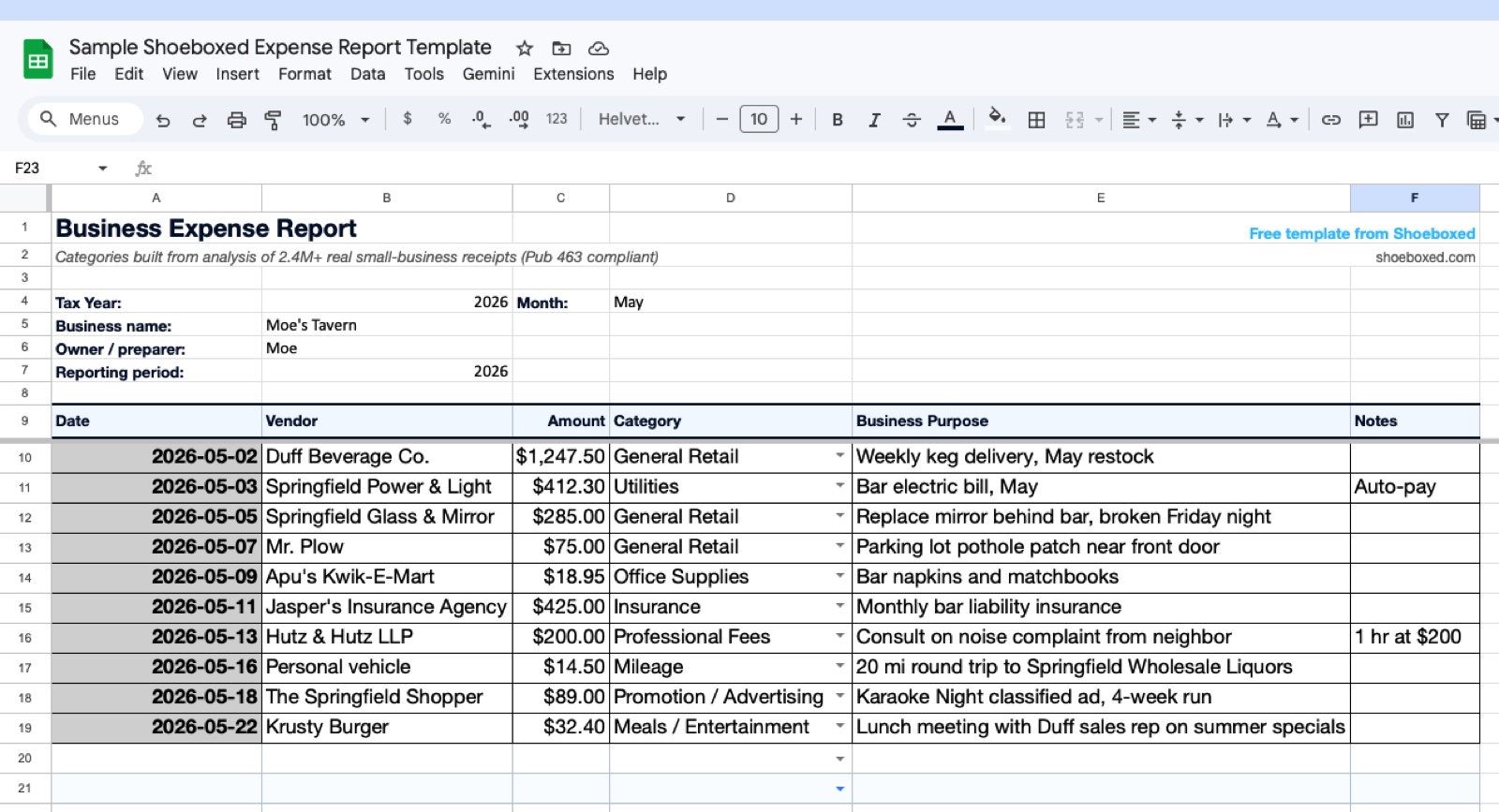
Task: Open the 100% zoom dropdown
Action: [x=335, y=120]
